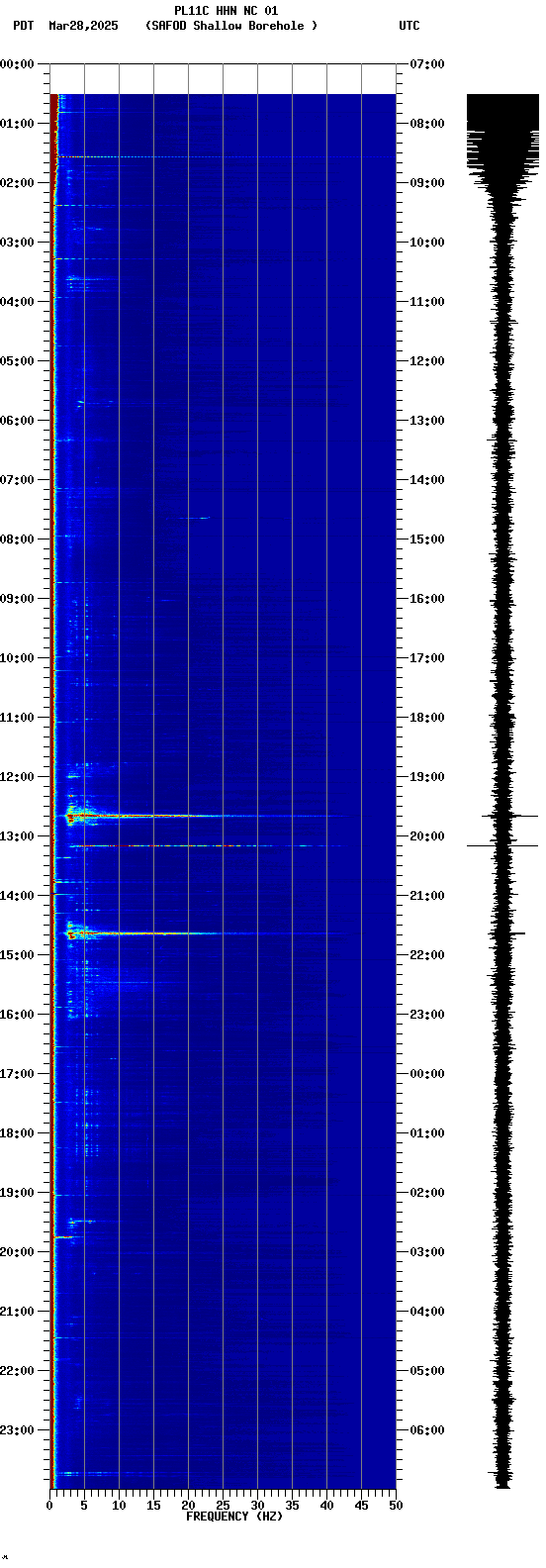
Task: Click the UTC time label '00:00'
Action: click(x=427, y=1074)
